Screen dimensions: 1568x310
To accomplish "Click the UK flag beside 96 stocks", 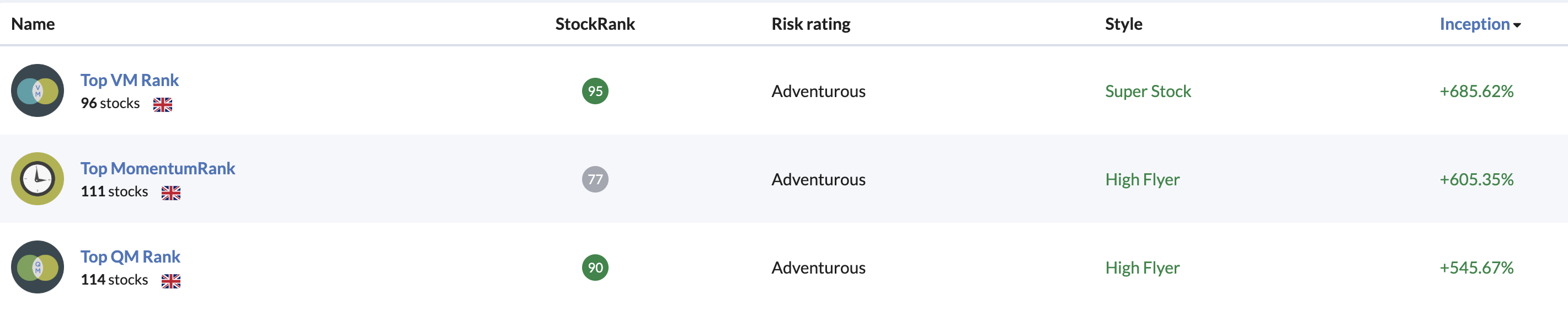I will coord(163,105).
